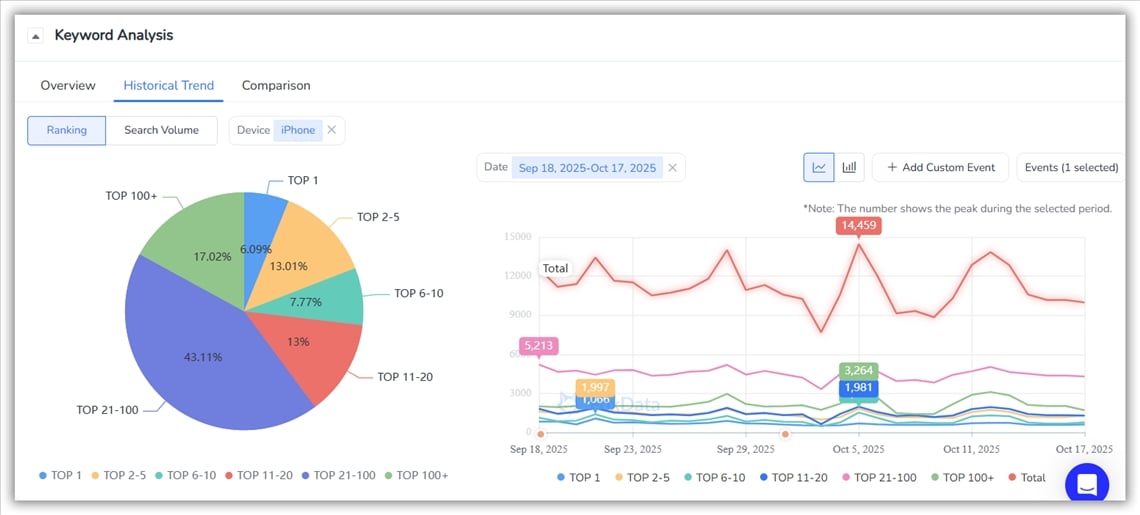Switch to the Overview tab
The height and width of the screenshot is (515, 1140).
pyautogui.click(x=68, y=85)
